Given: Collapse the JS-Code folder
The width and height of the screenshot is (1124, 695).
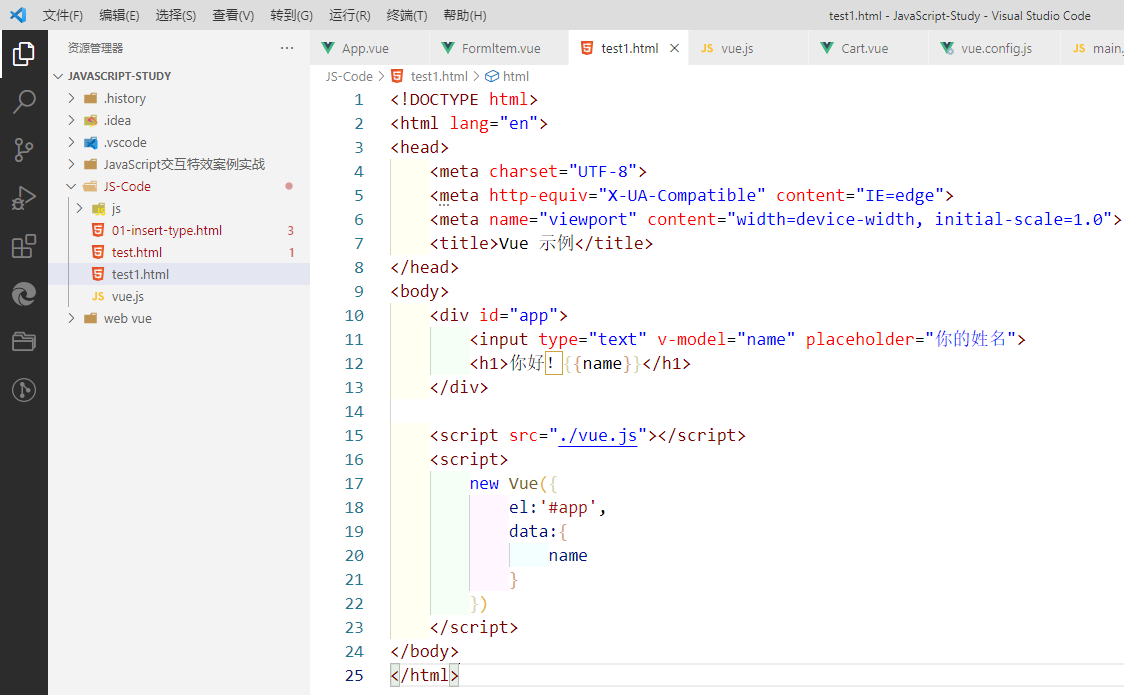Looking at the screenshot, I should click(71, 186).
